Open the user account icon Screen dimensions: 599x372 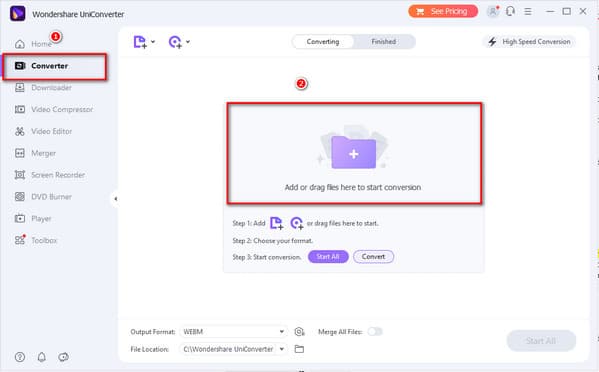[493, 11]
